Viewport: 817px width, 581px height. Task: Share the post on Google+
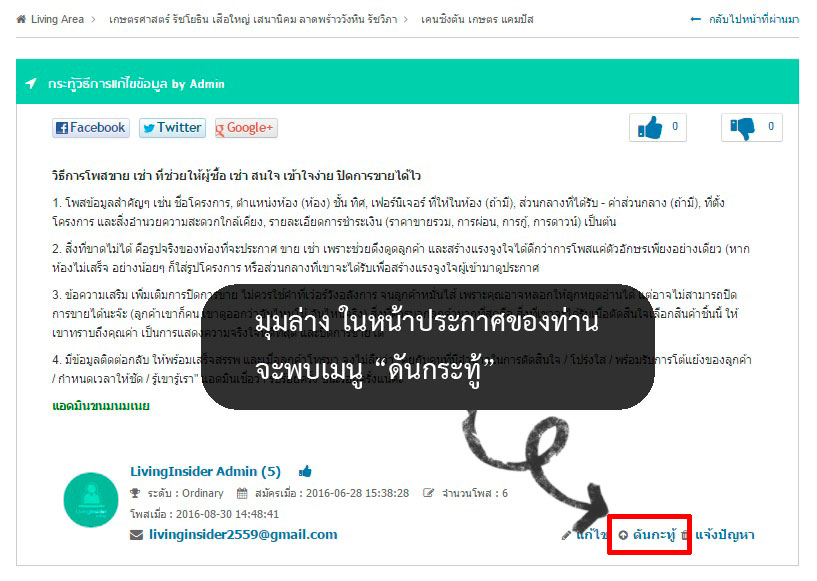point(246,128)
